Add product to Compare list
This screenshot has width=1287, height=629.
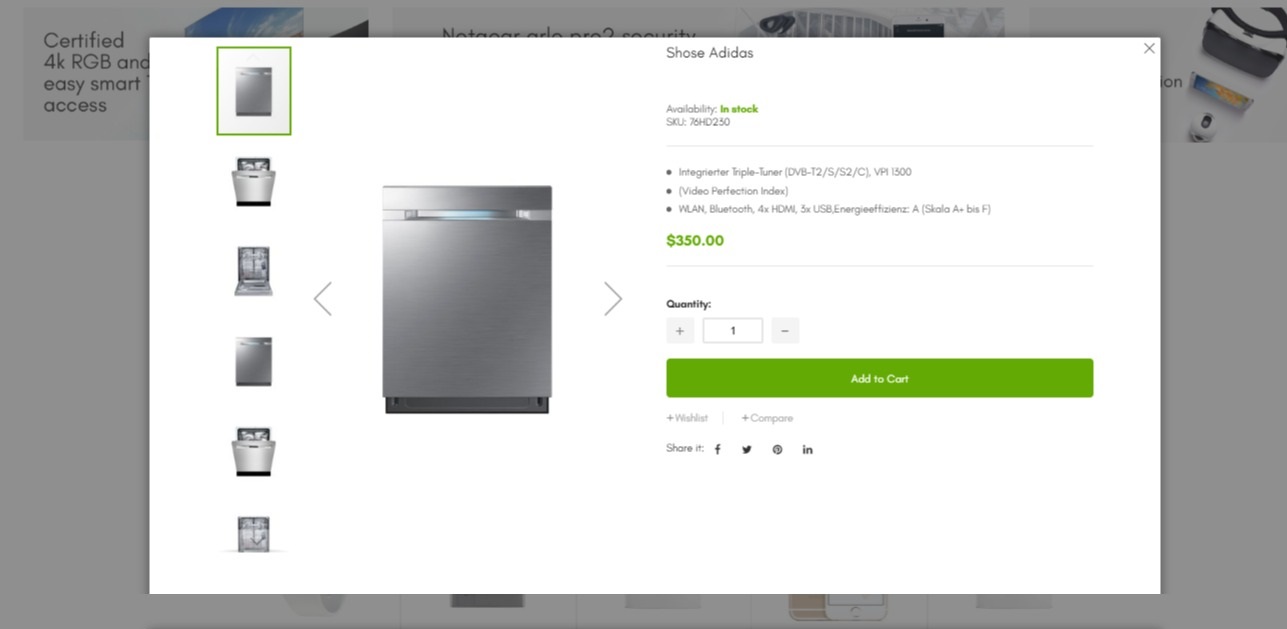pos(767,418)
